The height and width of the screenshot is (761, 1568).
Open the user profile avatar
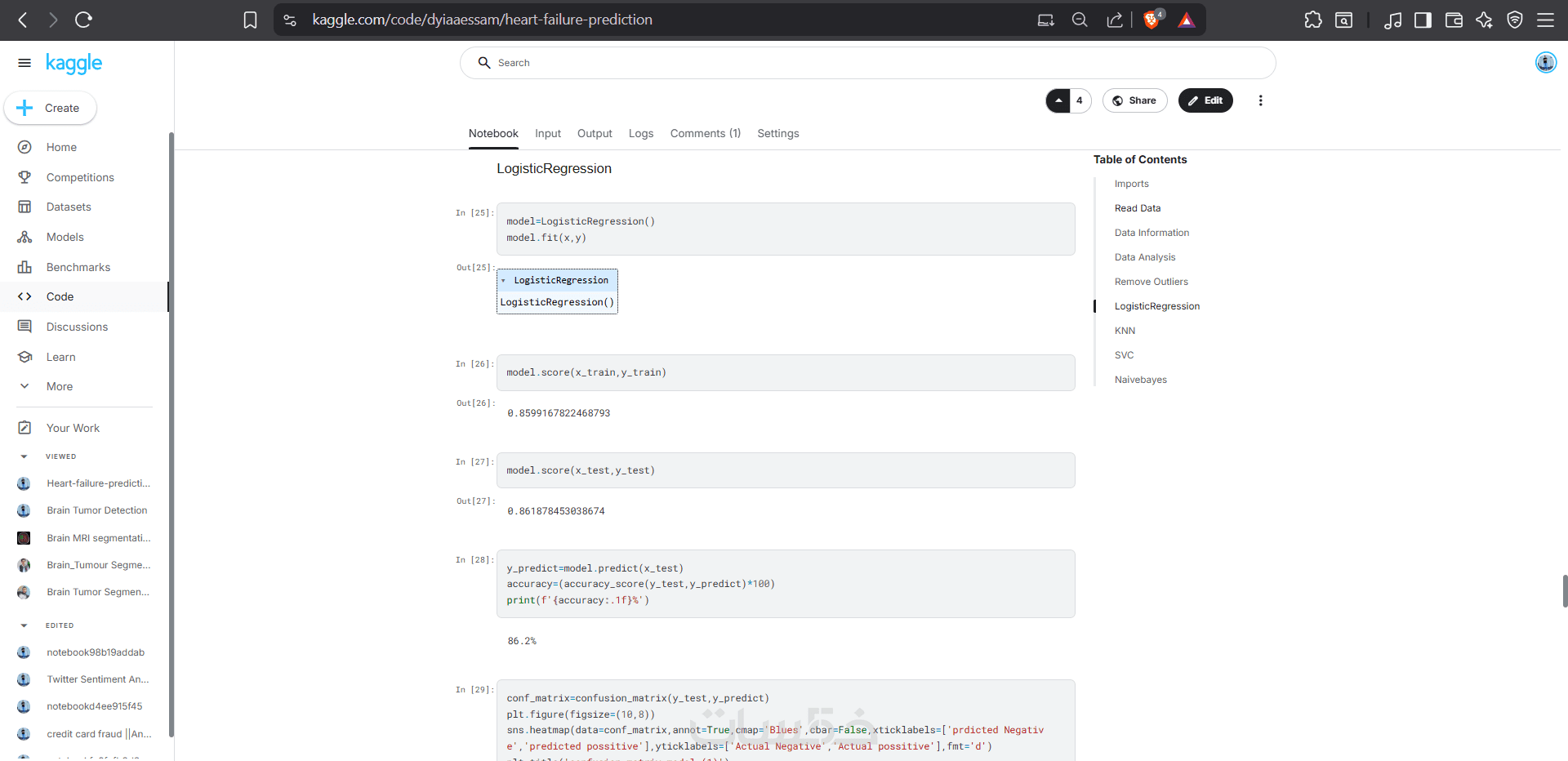(x=1545, y=62)
